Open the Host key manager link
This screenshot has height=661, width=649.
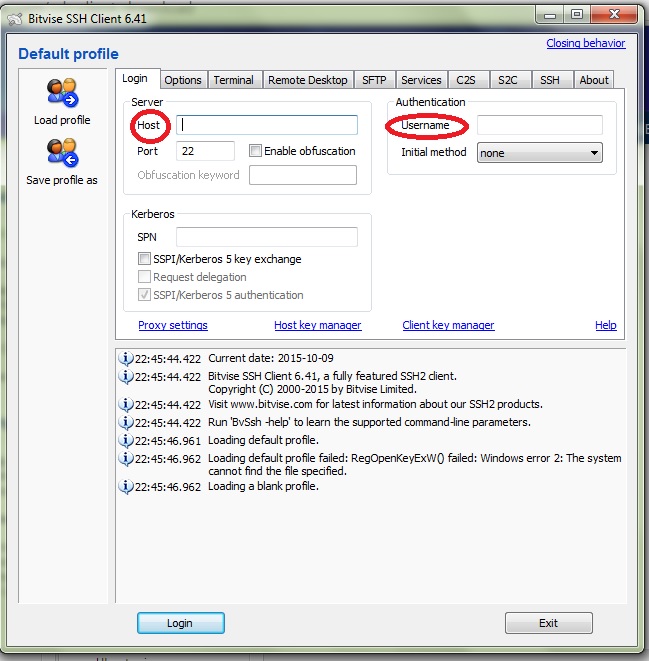318,325
